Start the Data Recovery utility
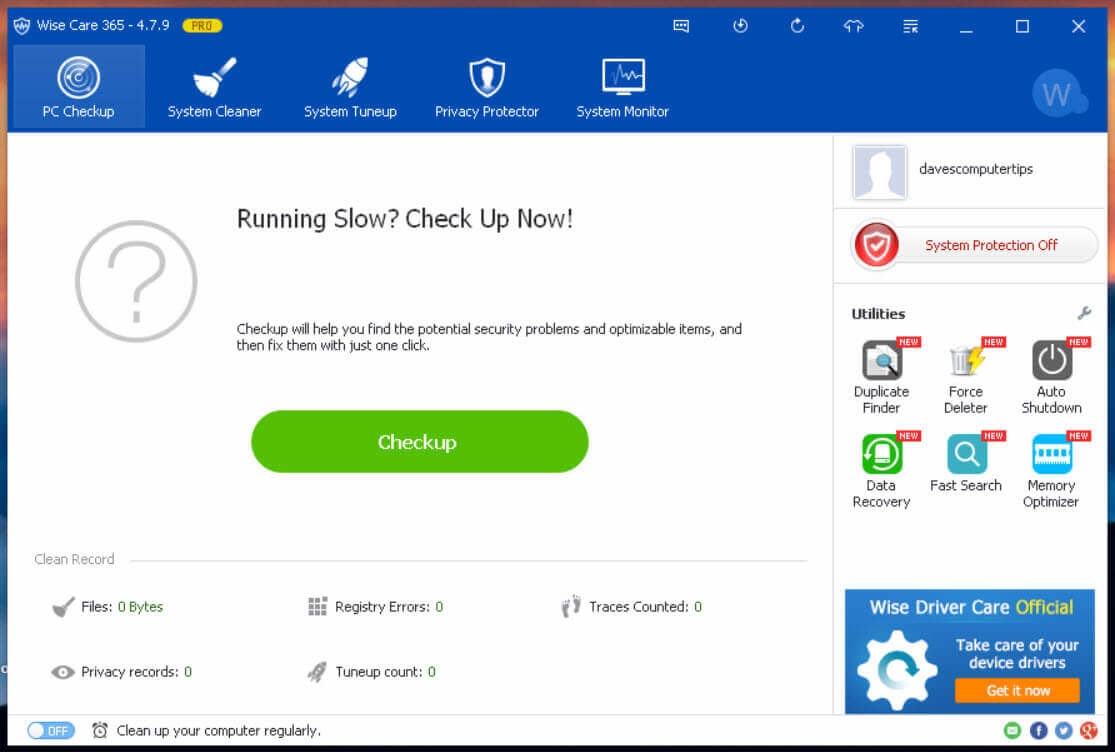Screen dimensions: 1115x752 click(x=882, y=471)
